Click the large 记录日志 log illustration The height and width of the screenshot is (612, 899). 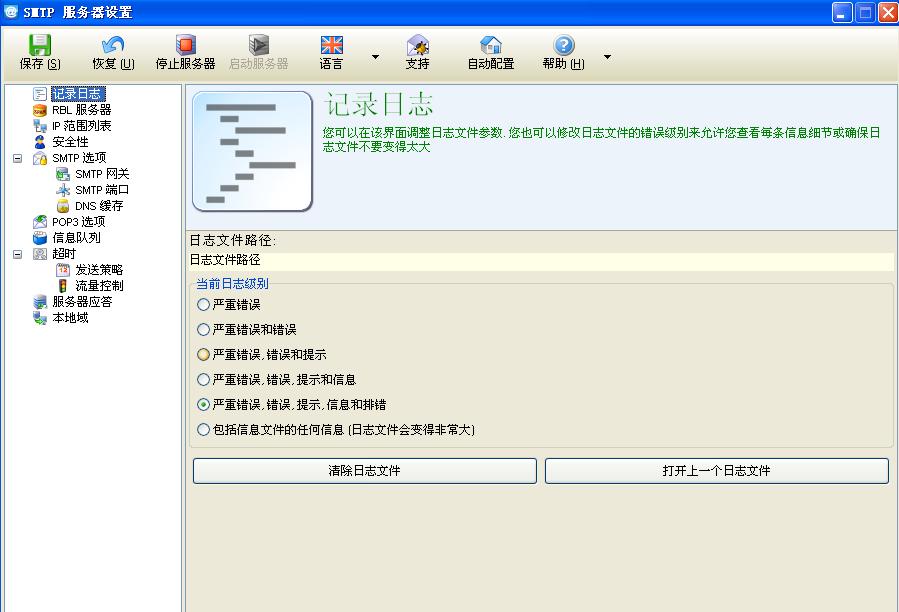click(252, 151)
